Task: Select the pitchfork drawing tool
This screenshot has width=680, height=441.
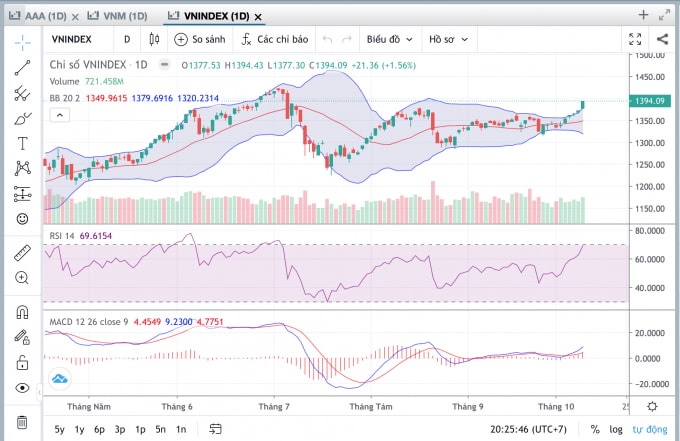Action: tap(22, 93)
